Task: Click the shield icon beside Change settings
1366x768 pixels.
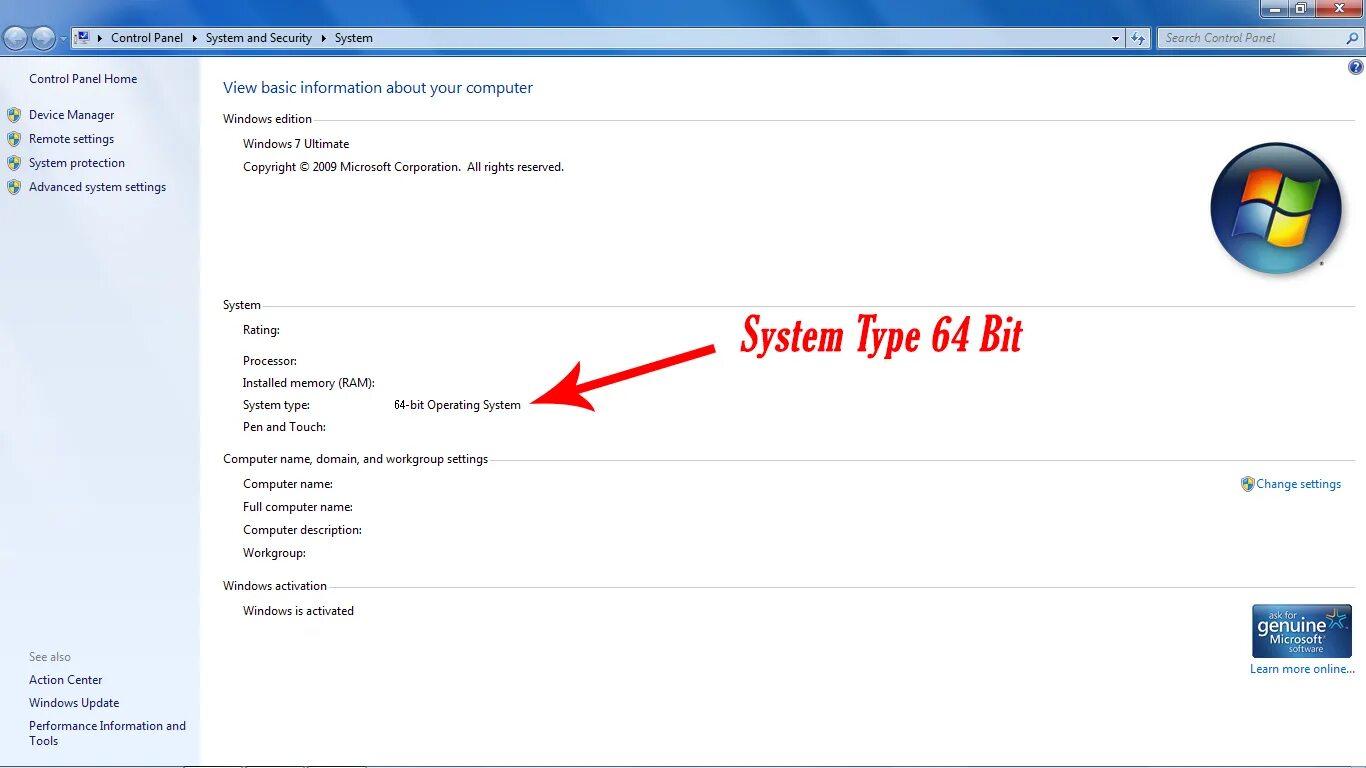Action: pyautogui.click(x=1247, y=484)
